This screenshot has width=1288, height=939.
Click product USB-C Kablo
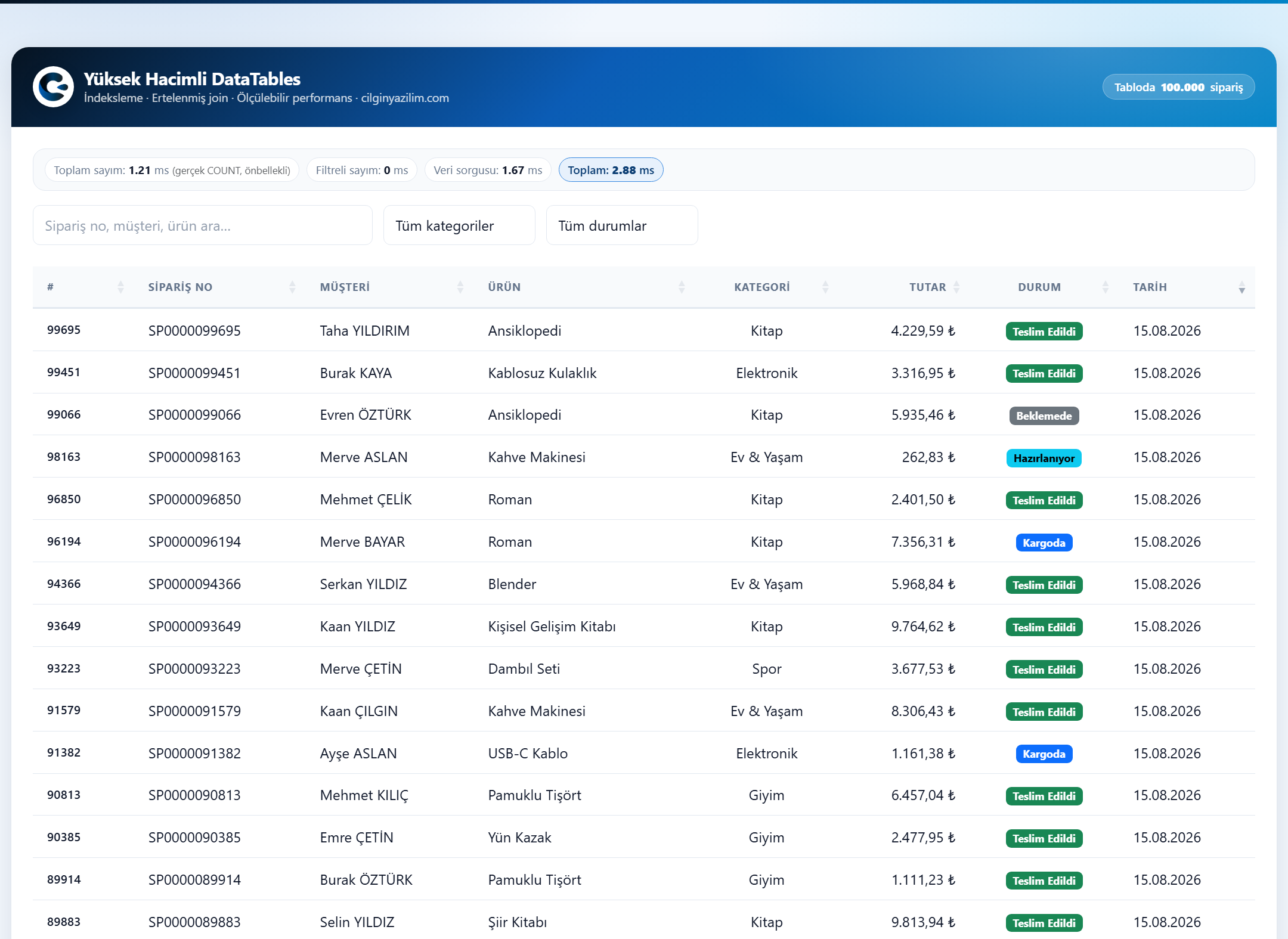tap(528, 754)
